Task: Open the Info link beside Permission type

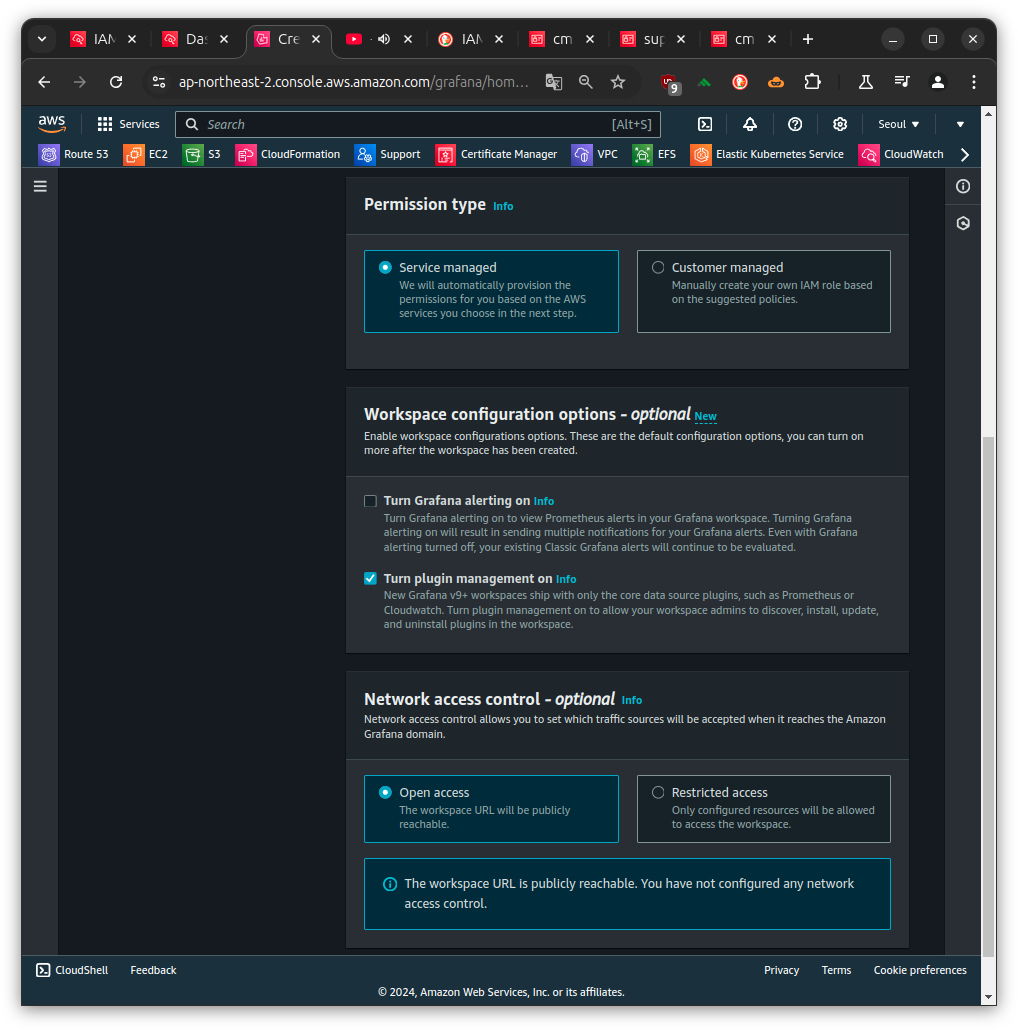Action: pyautogui.click(x=503, y=206)
